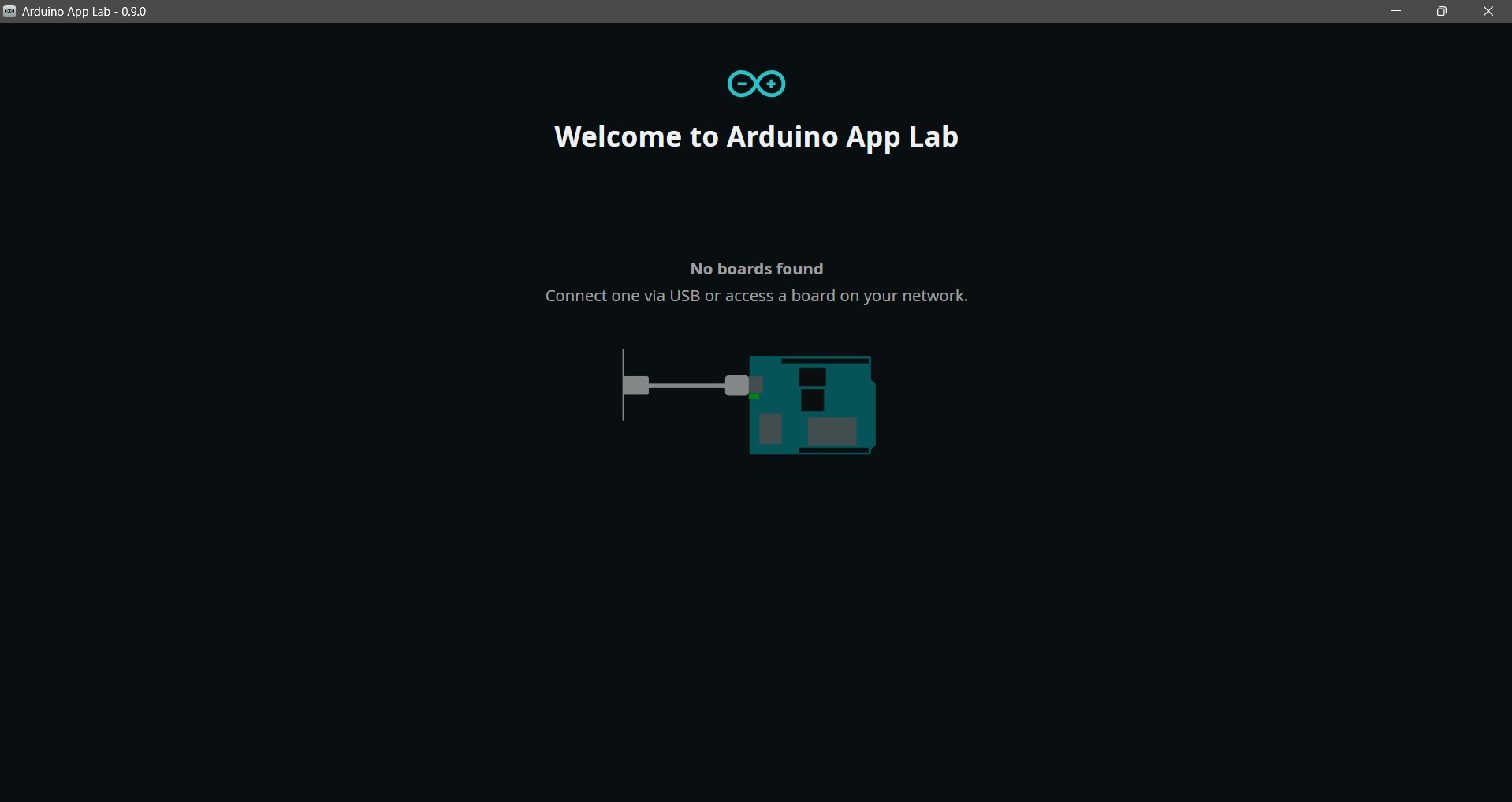1512x802 pixels.
Task: Click the 'Welcome to Arduino App Lab' heading
Action: (756, 136)
